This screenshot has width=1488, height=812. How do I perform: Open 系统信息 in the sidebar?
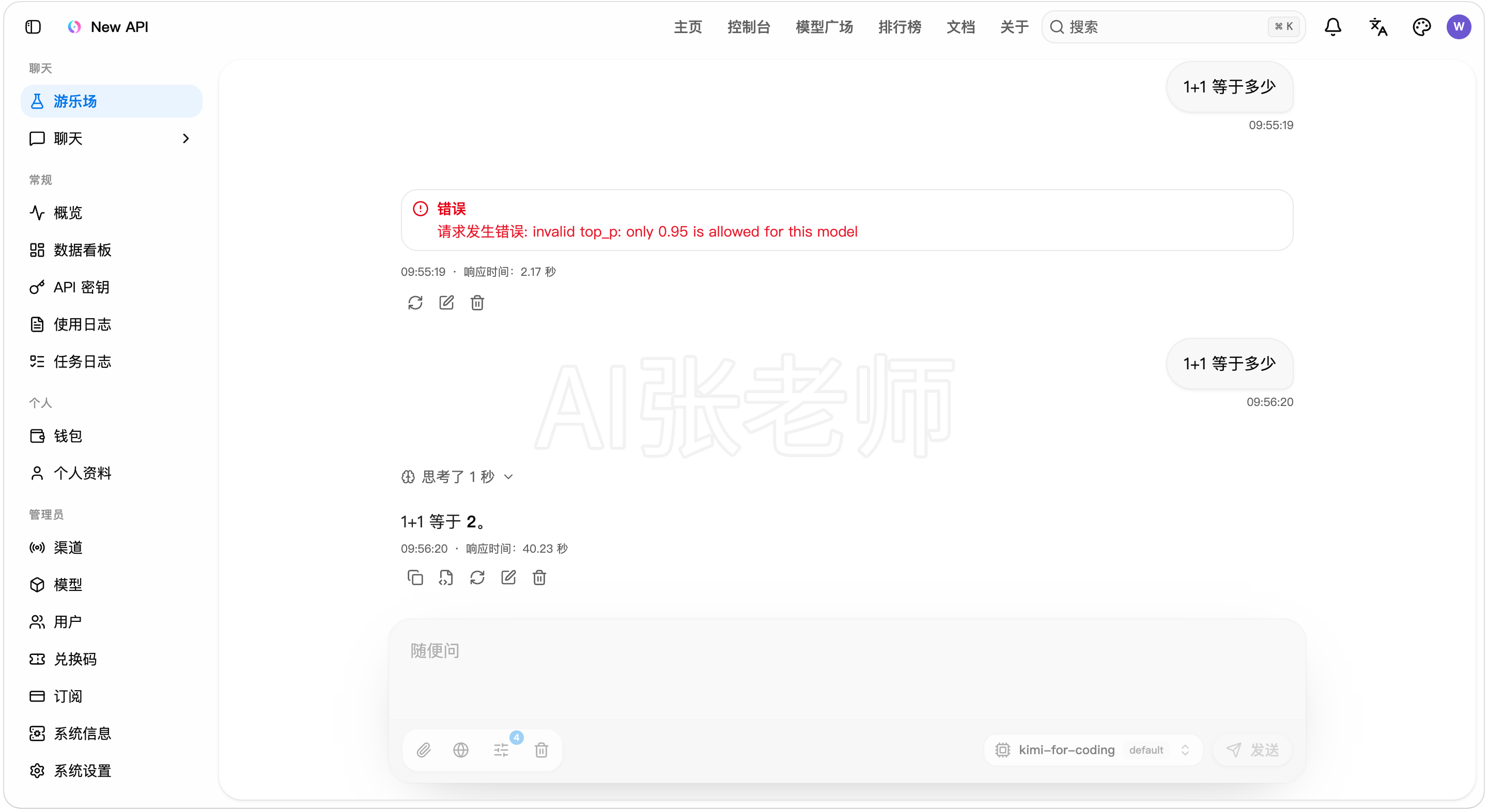coord(112,734)
